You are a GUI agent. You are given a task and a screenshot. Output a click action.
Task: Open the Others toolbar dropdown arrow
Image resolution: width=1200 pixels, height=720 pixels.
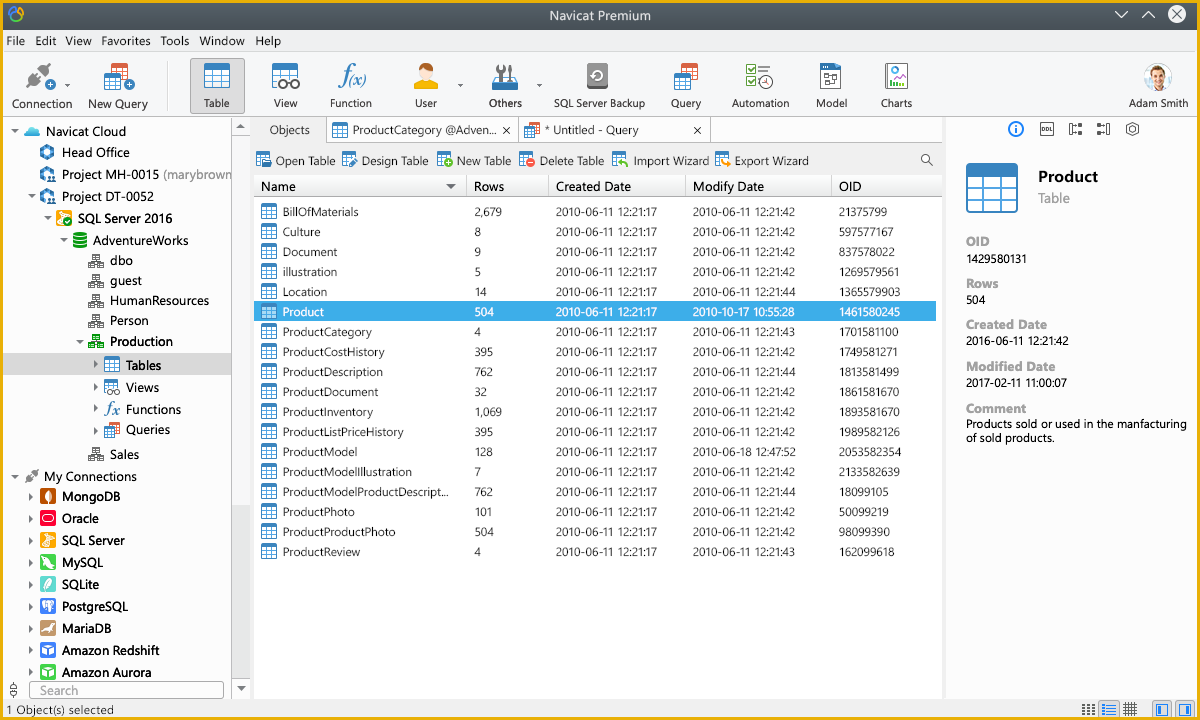540,86
